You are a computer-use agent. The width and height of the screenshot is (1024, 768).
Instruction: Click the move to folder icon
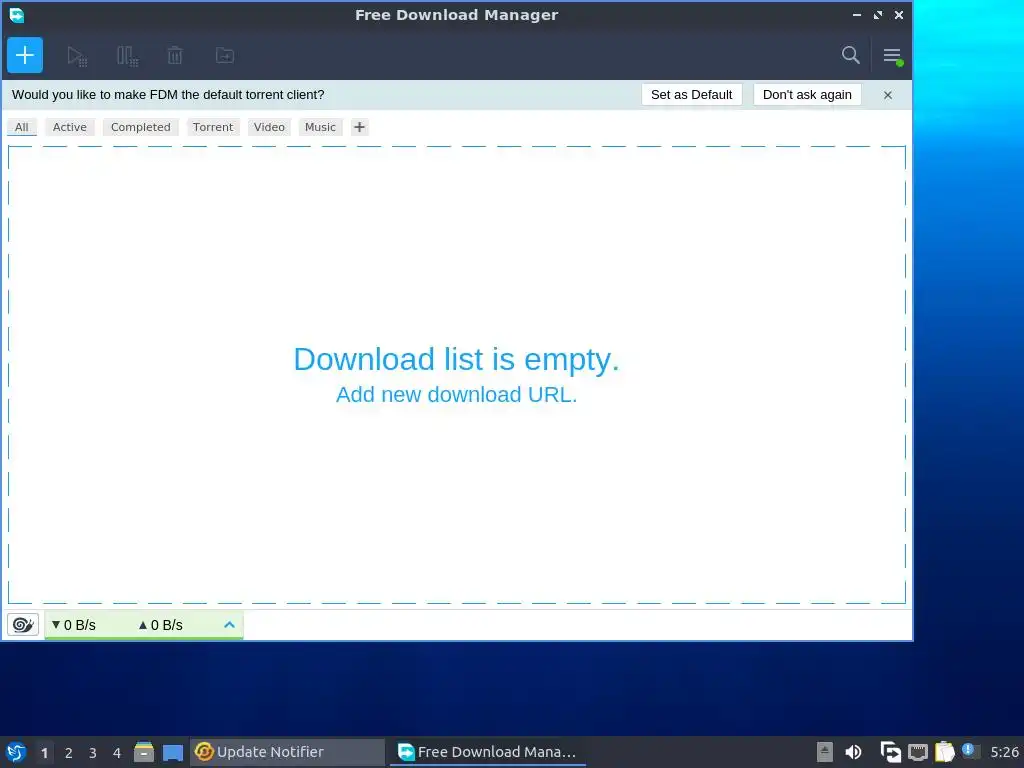[225, 56]
